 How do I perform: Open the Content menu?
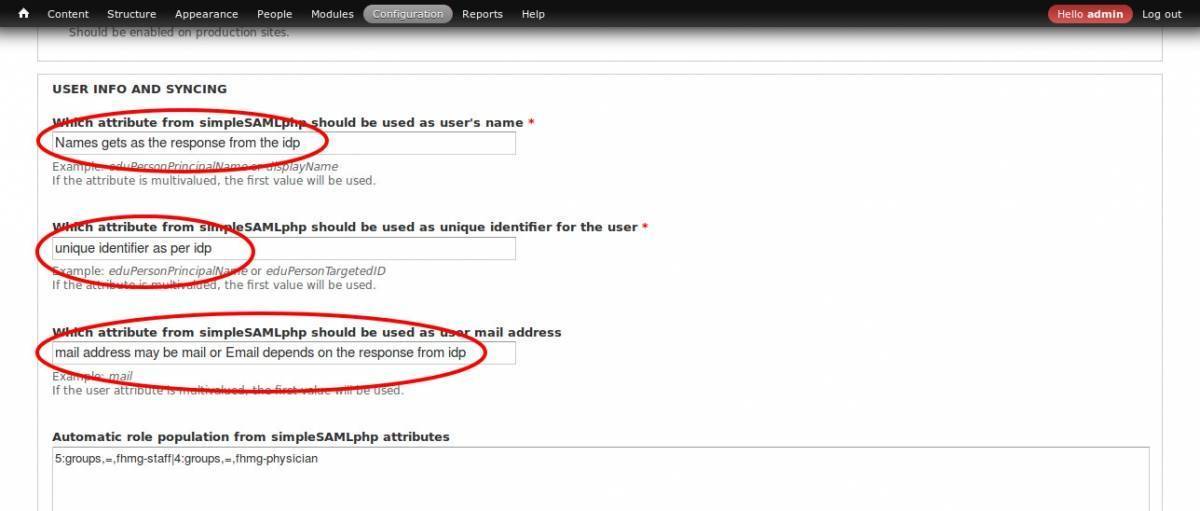coord(68,14)
